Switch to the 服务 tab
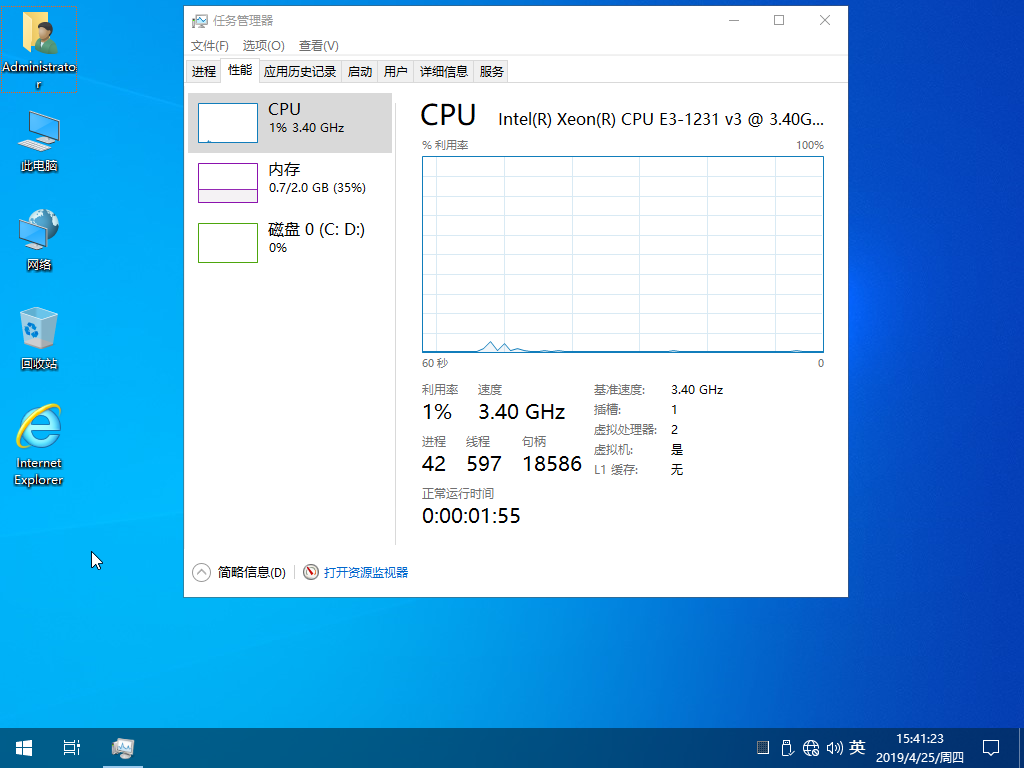 [492, 72]
